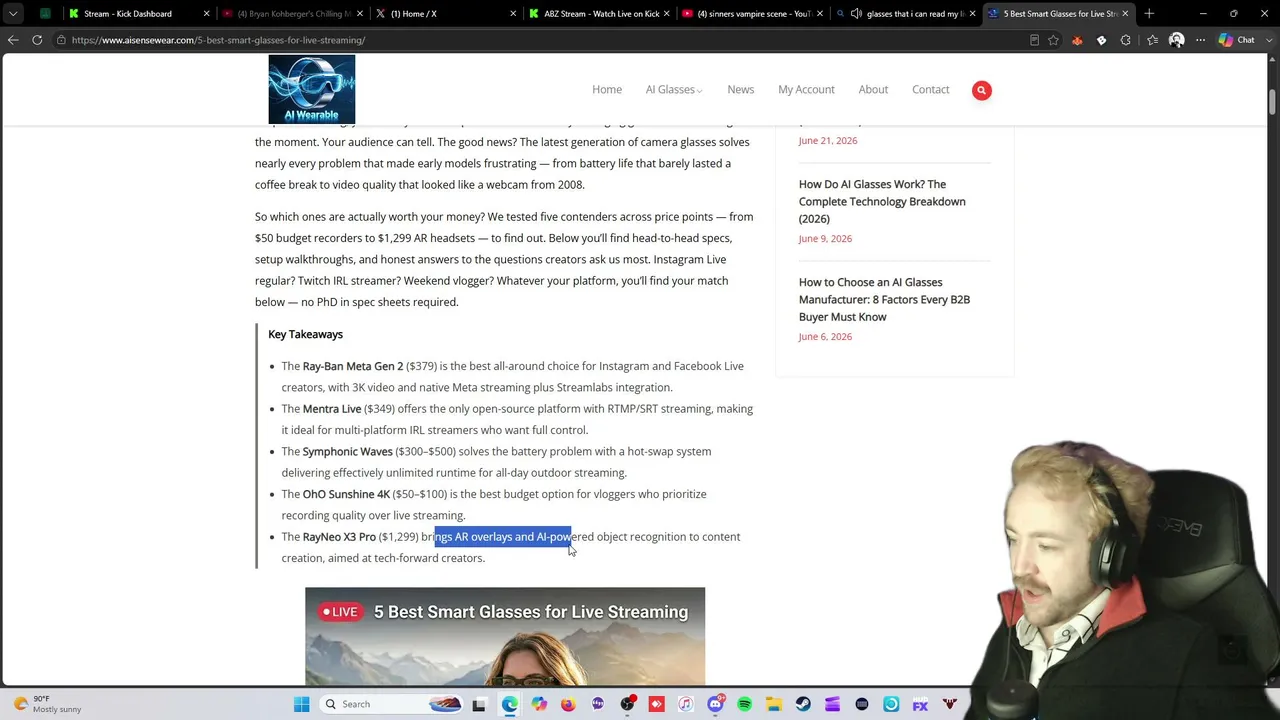Open the tab search dropdown arrow
Image resolution: width=1280 pixels, height=720 pixels.
point(13,14)
